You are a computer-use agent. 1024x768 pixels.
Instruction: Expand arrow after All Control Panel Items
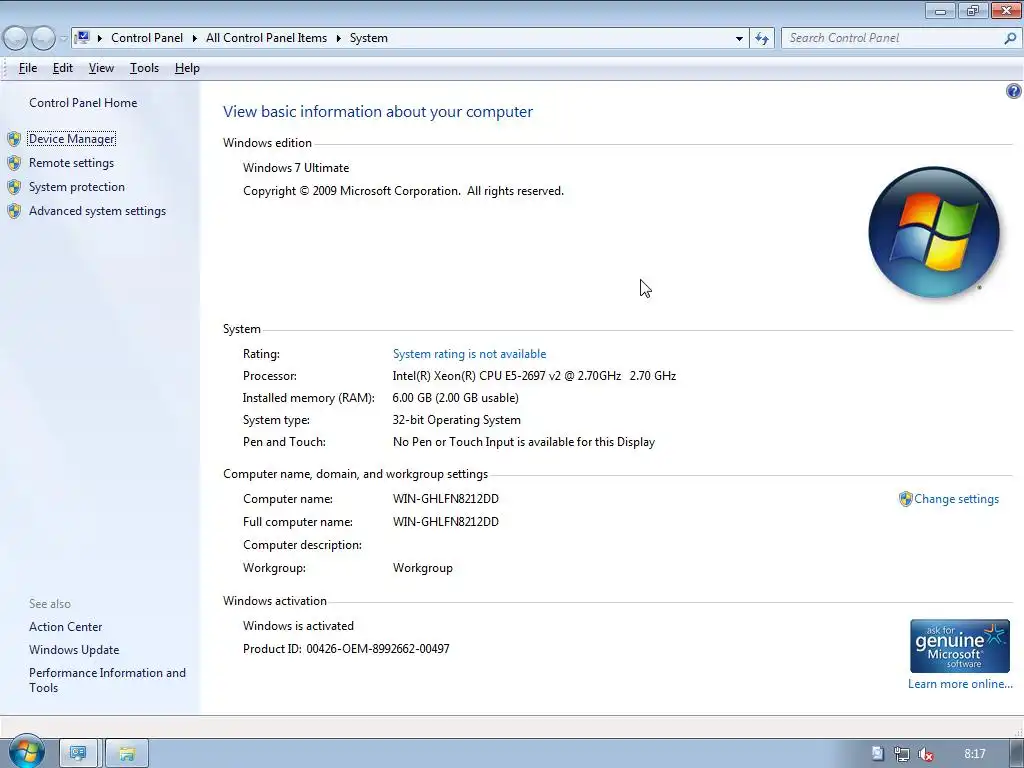point(338,38)
